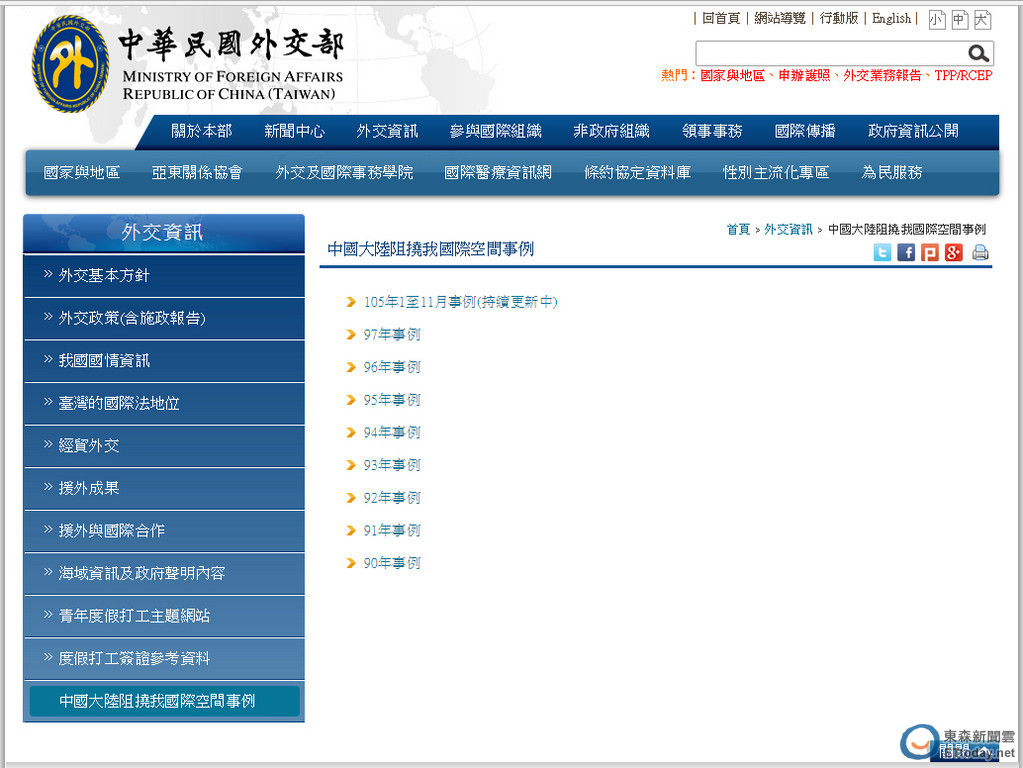Expand the 外交基本方針 sidebar item
Screen dimensions: 1023x768
click(x=104, y=275)
